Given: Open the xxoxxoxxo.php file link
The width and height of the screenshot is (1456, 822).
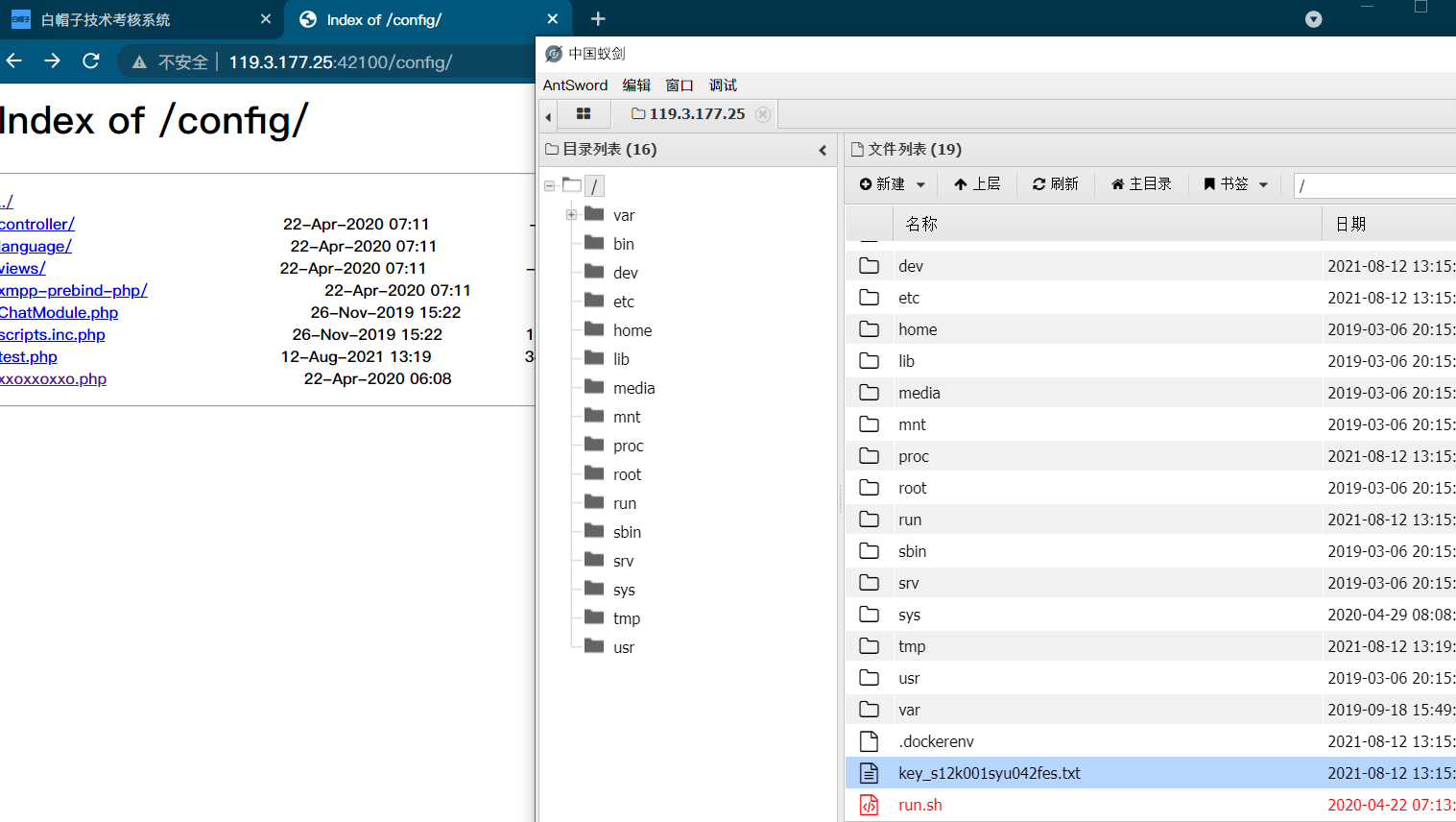Looking at the screenshot, I should (x=53, y=378).
